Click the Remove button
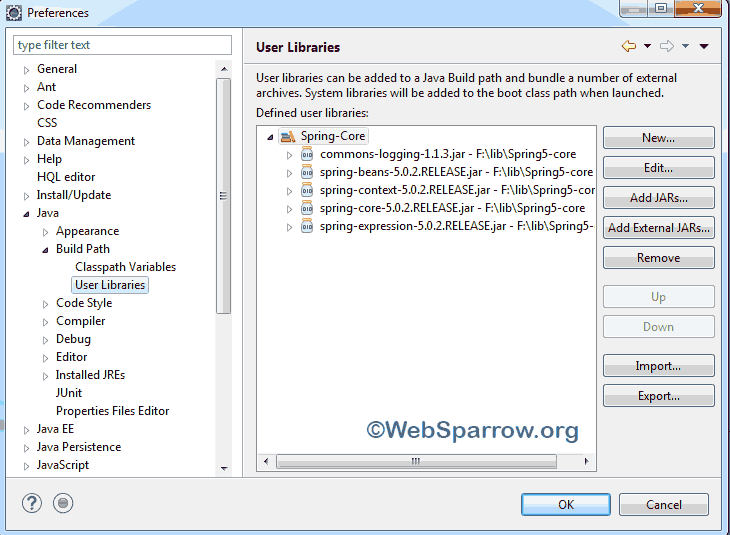 pyautogui.click(x=658, y=257)
